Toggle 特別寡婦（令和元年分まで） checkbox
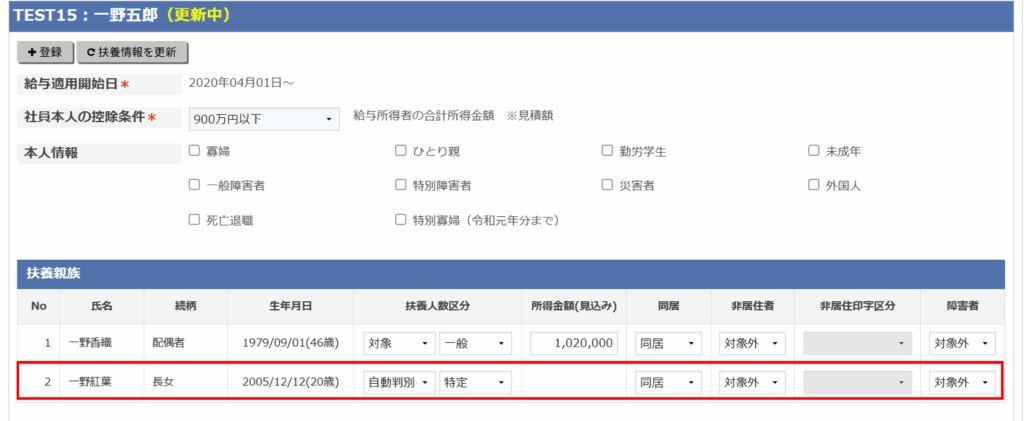Image resolution: width=1024 pixels, height=421 pixels. pos(401,219)
